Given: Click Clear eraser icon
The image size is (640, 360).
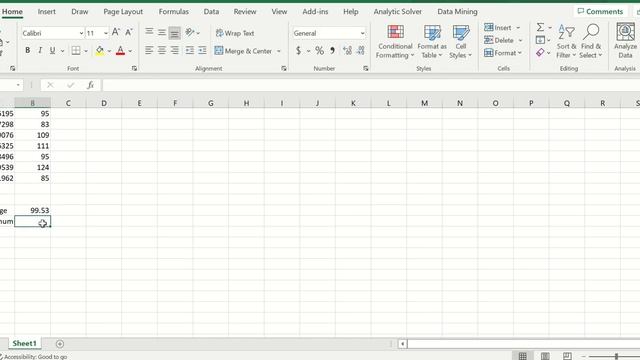Looking at the screenshot, I should pyautogui.click(x=540, y=53).
